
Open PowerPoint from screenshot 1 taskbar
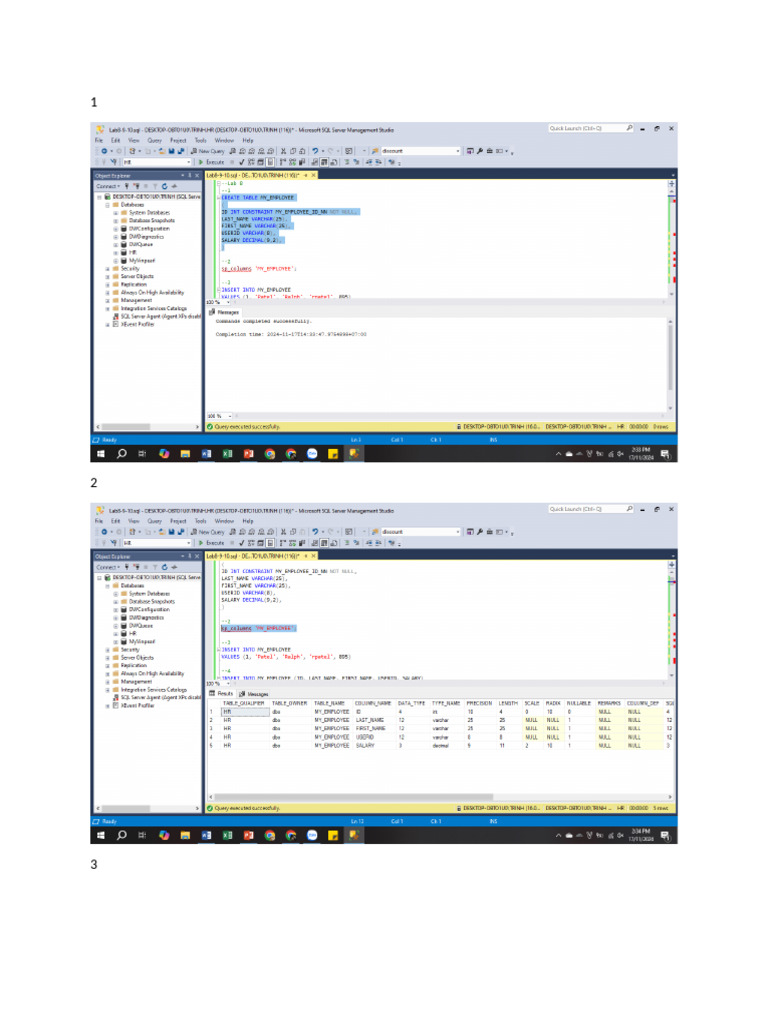pyautogui.click(x=248, y=454)
